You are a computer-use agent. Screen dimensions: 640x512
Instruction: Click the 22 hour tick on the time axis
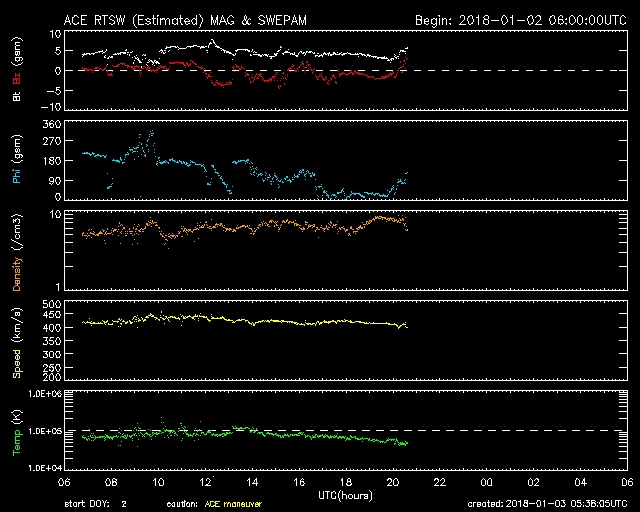pyautogui.click(x=441, y=481)
